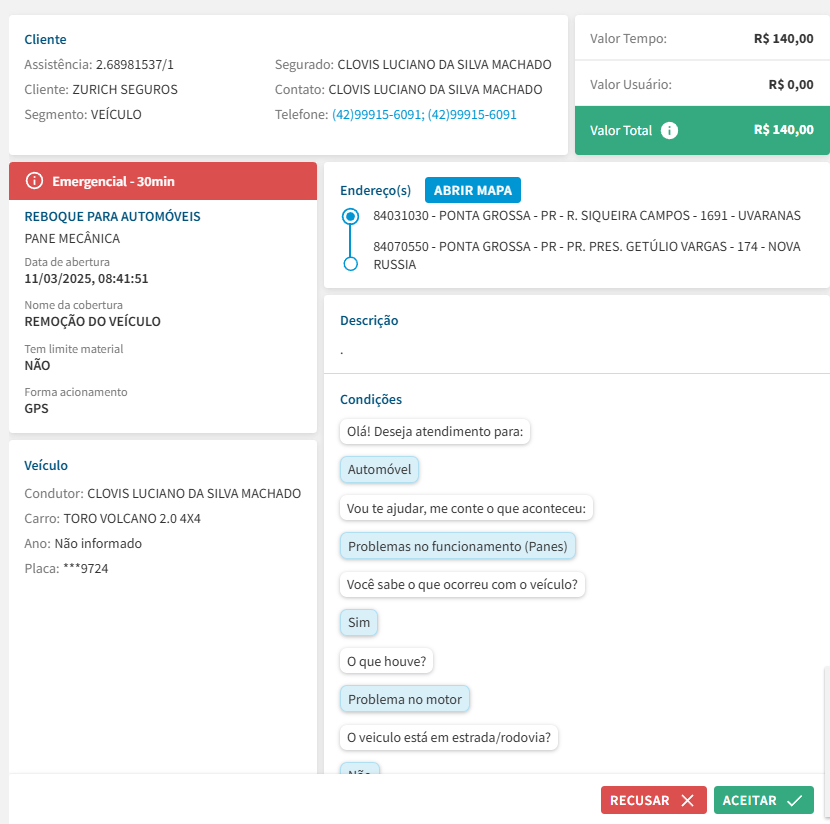
Task: Click the Sim answer chip
Action: (359, 623)
